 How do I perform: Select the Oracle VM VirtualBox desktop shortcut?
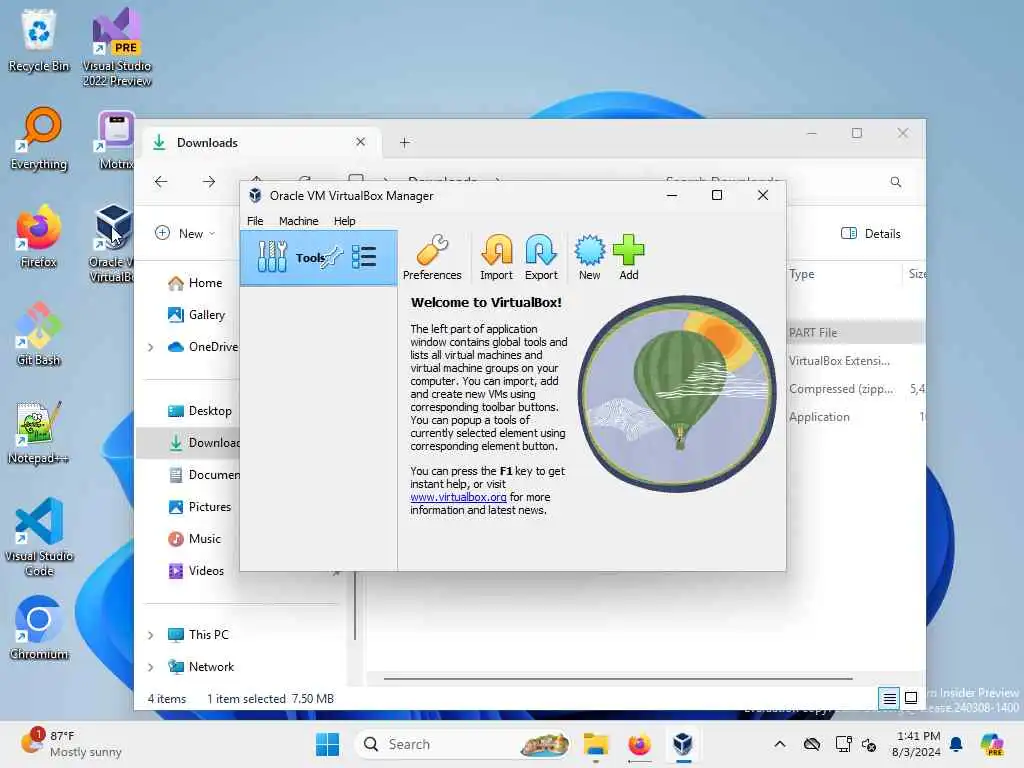click(x=112, y=244)
